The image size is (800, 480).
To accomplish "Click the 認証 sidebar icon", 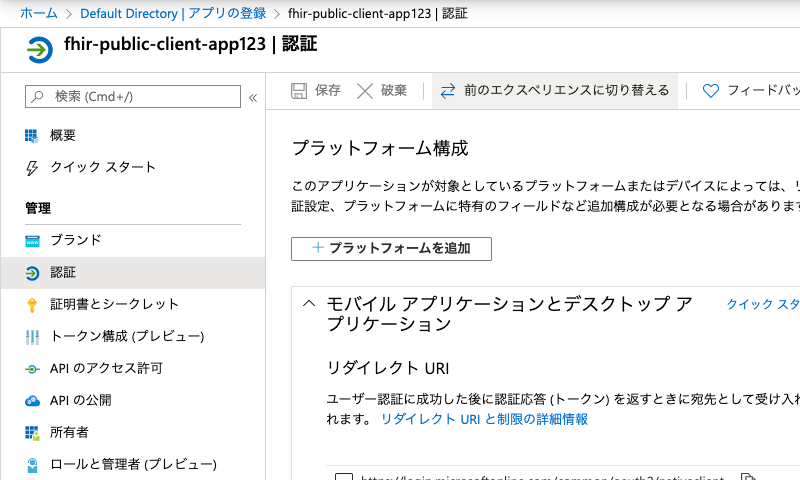I will coord(32,273).
